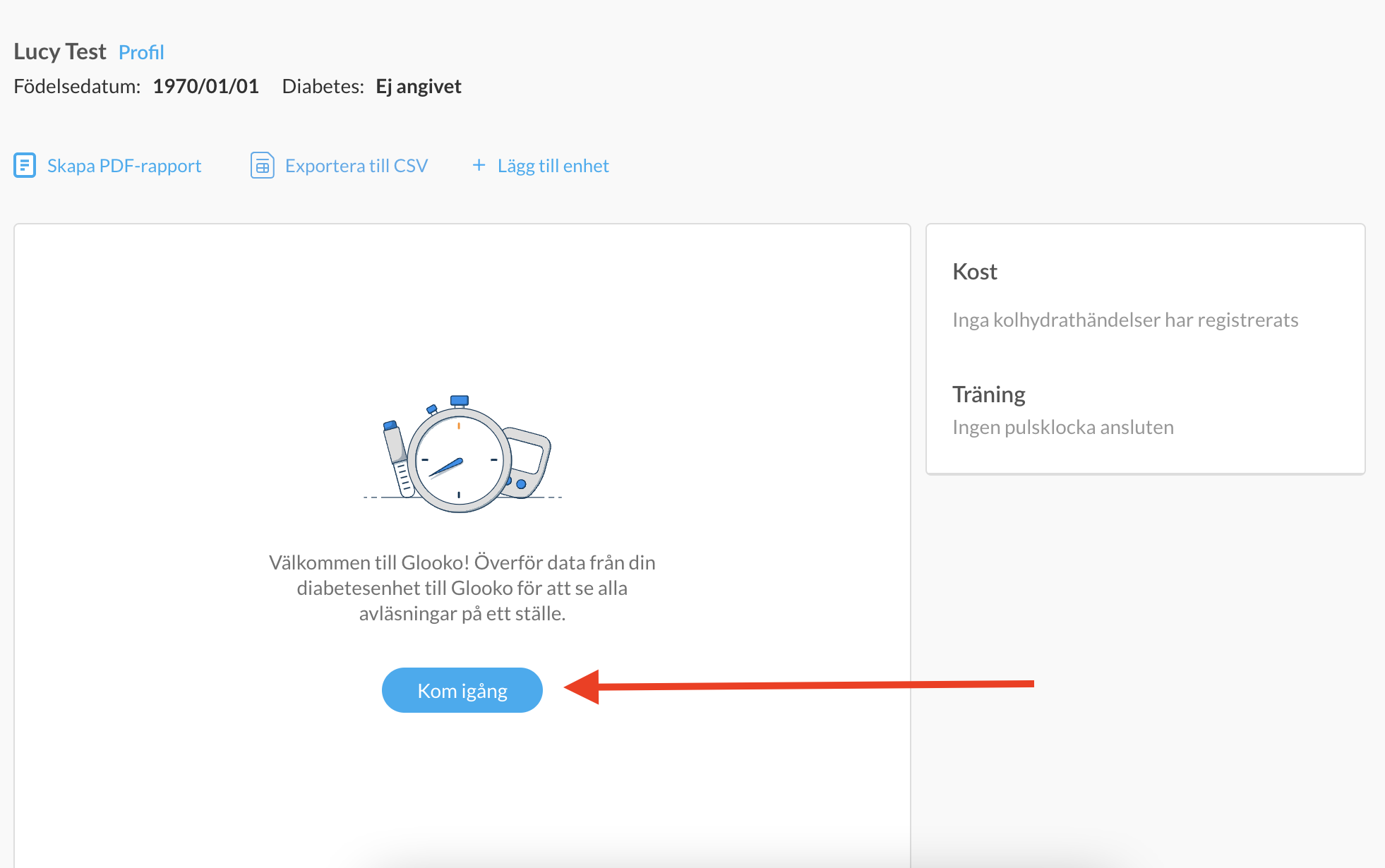1385x868 pixels.
Task: Click the birth date value 1970/01/01
Action: point(206,86)
